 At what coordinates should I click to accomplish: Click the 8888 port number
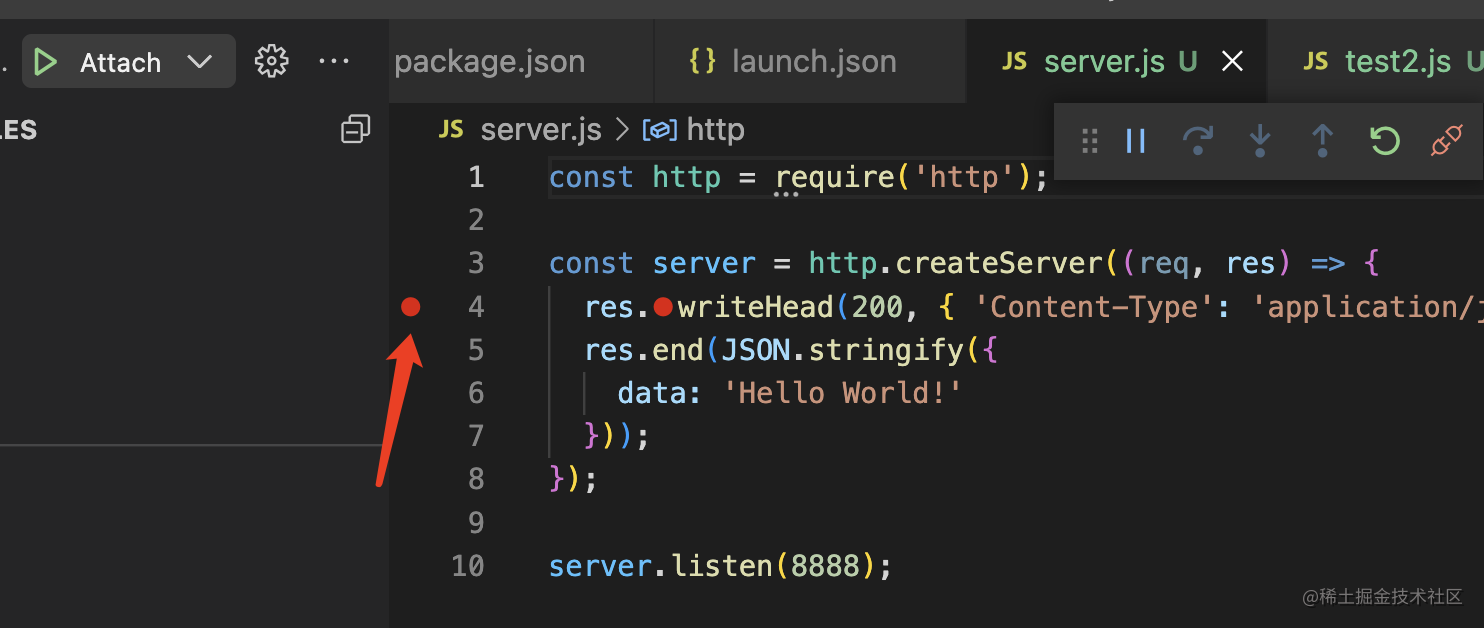(x=825, y=566)
